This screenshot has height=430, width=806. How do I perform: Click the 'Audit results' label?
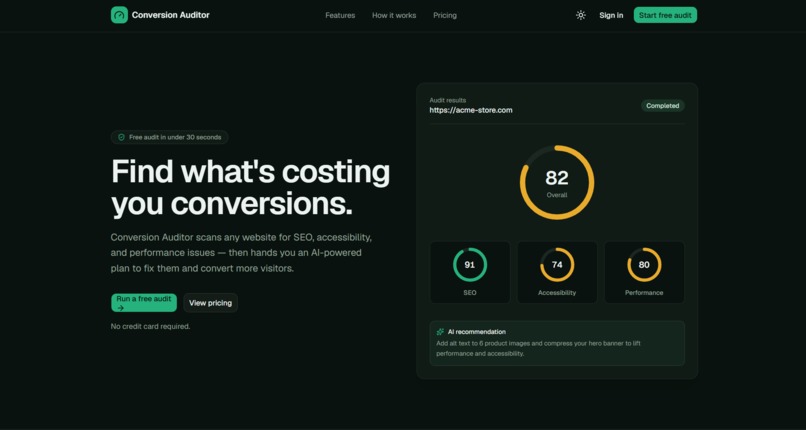click(448, 100)
